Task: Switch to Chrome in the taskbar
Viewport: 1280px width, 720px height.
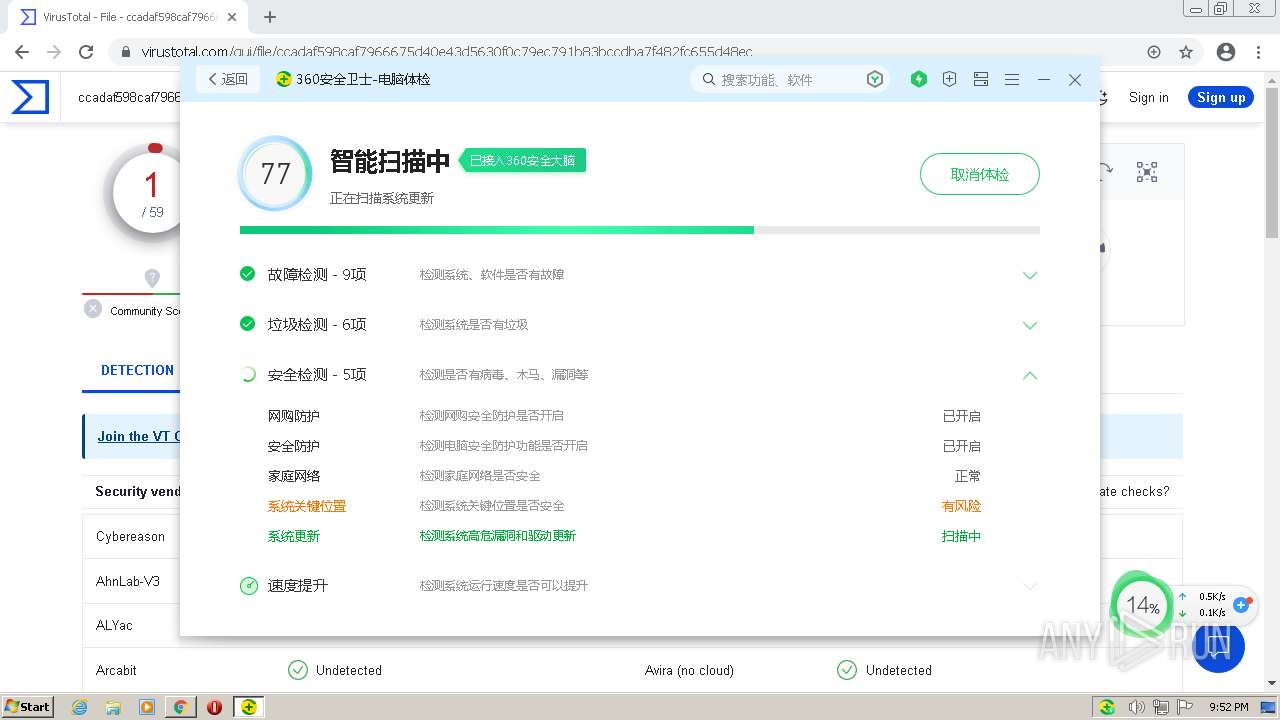Action: (180, 707)
